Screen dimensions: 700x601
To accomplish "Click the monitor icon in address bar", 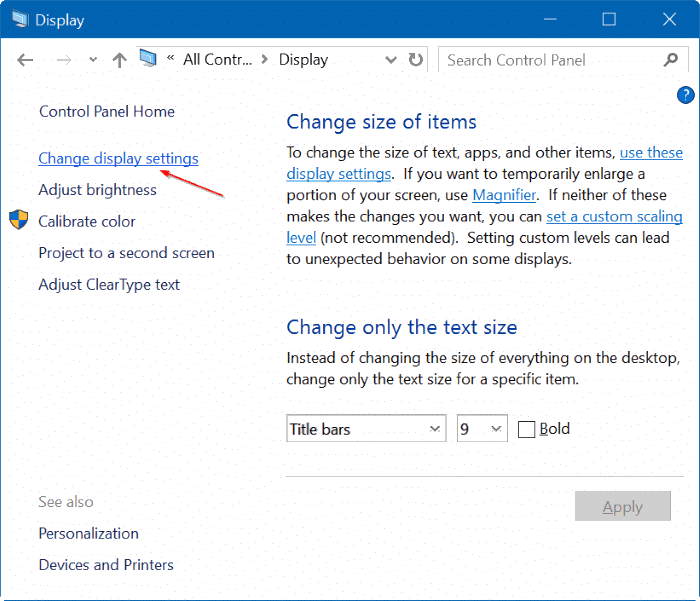I will 148,58.
